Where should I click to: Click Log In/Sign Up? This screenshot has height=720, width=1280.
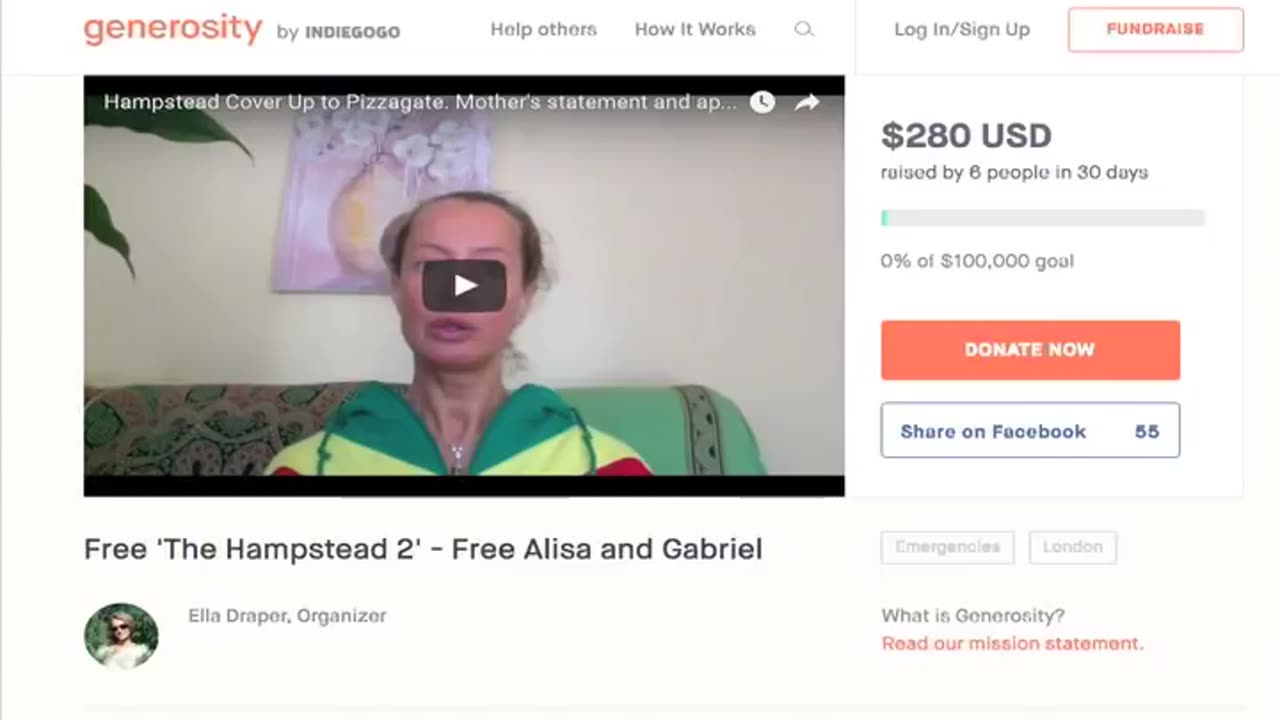[962, 29]
